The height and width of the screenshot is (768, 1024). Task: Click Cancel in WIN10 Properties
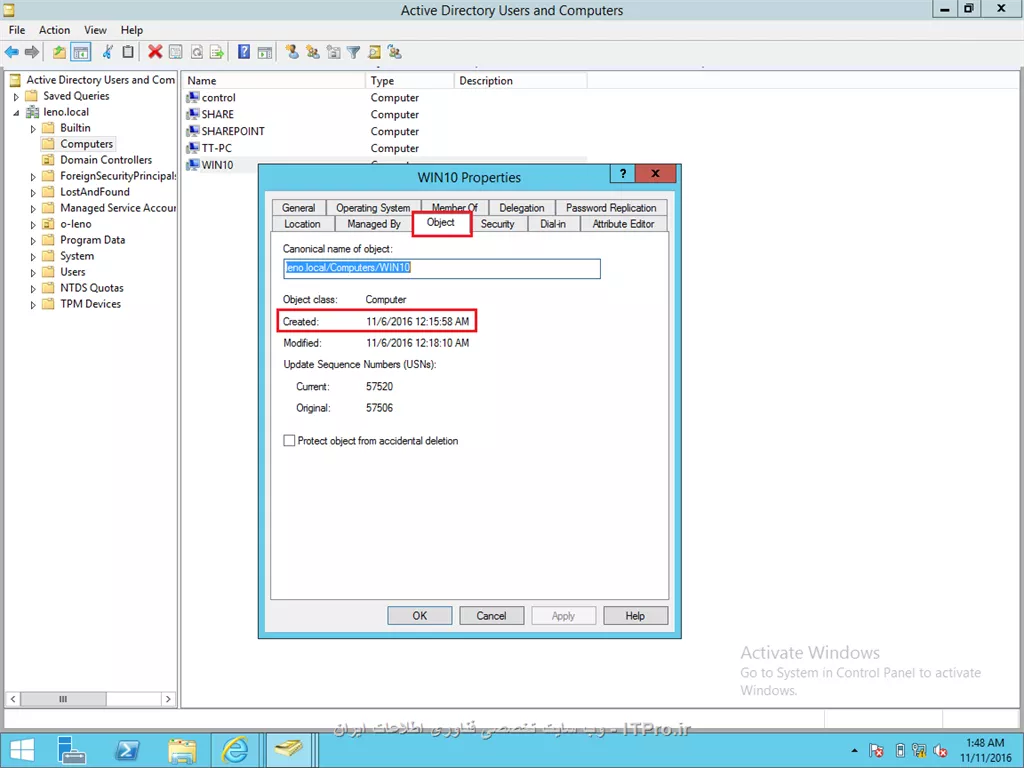[x=491, y=616]
